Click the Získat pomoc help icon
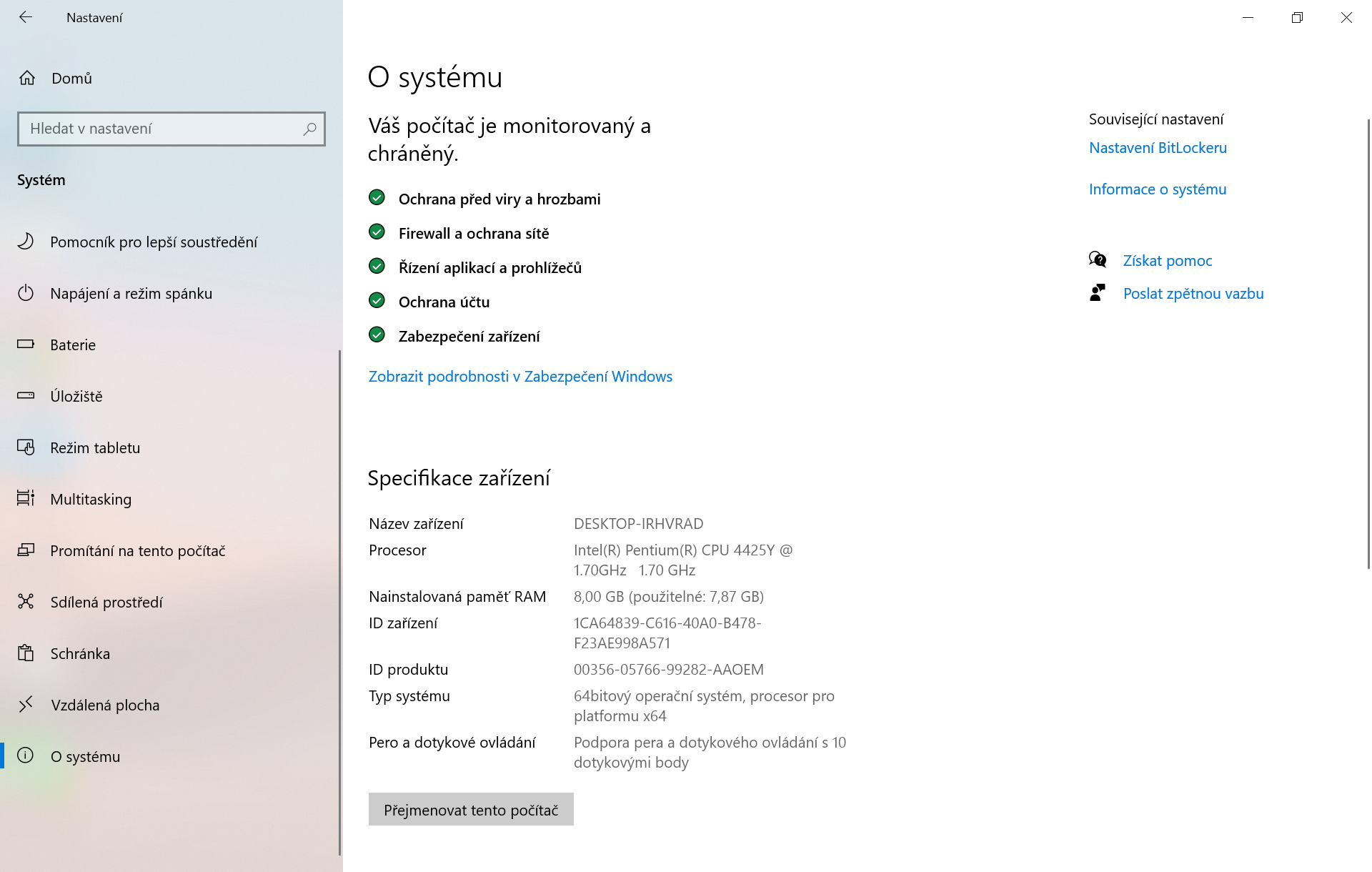The width and height of the screenshot is (1372, 872). click(1098, 259)
